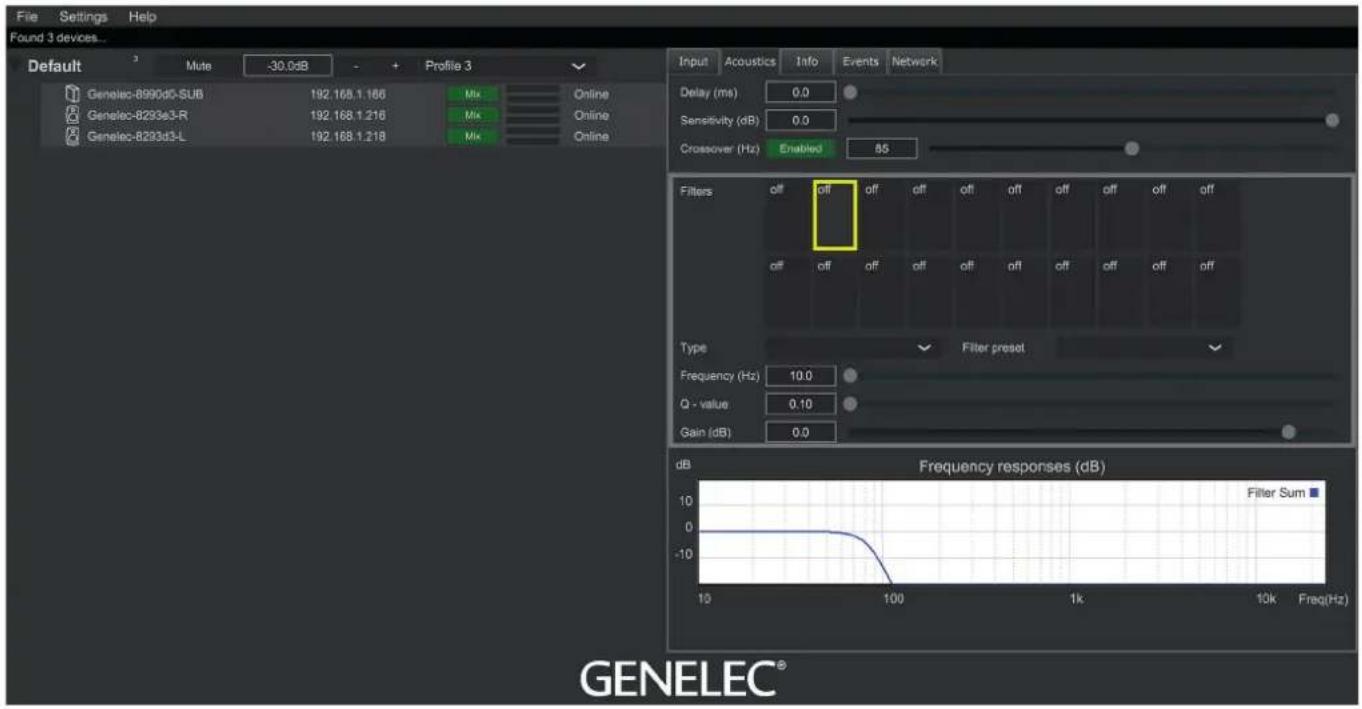
Task: Click the Default group name
Action: (x=54, y=66)
